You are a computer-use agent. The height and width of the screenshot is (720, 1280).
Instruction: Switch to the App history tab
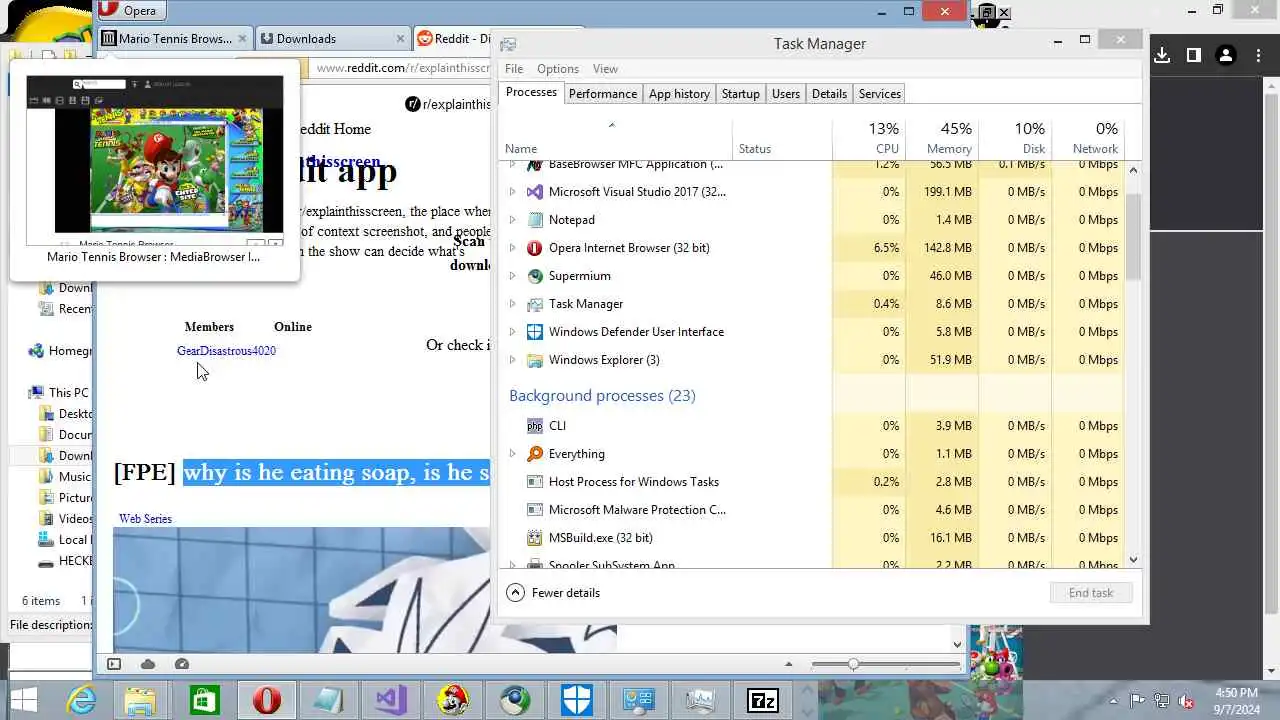pyautogui.click(x=679, y=94)
